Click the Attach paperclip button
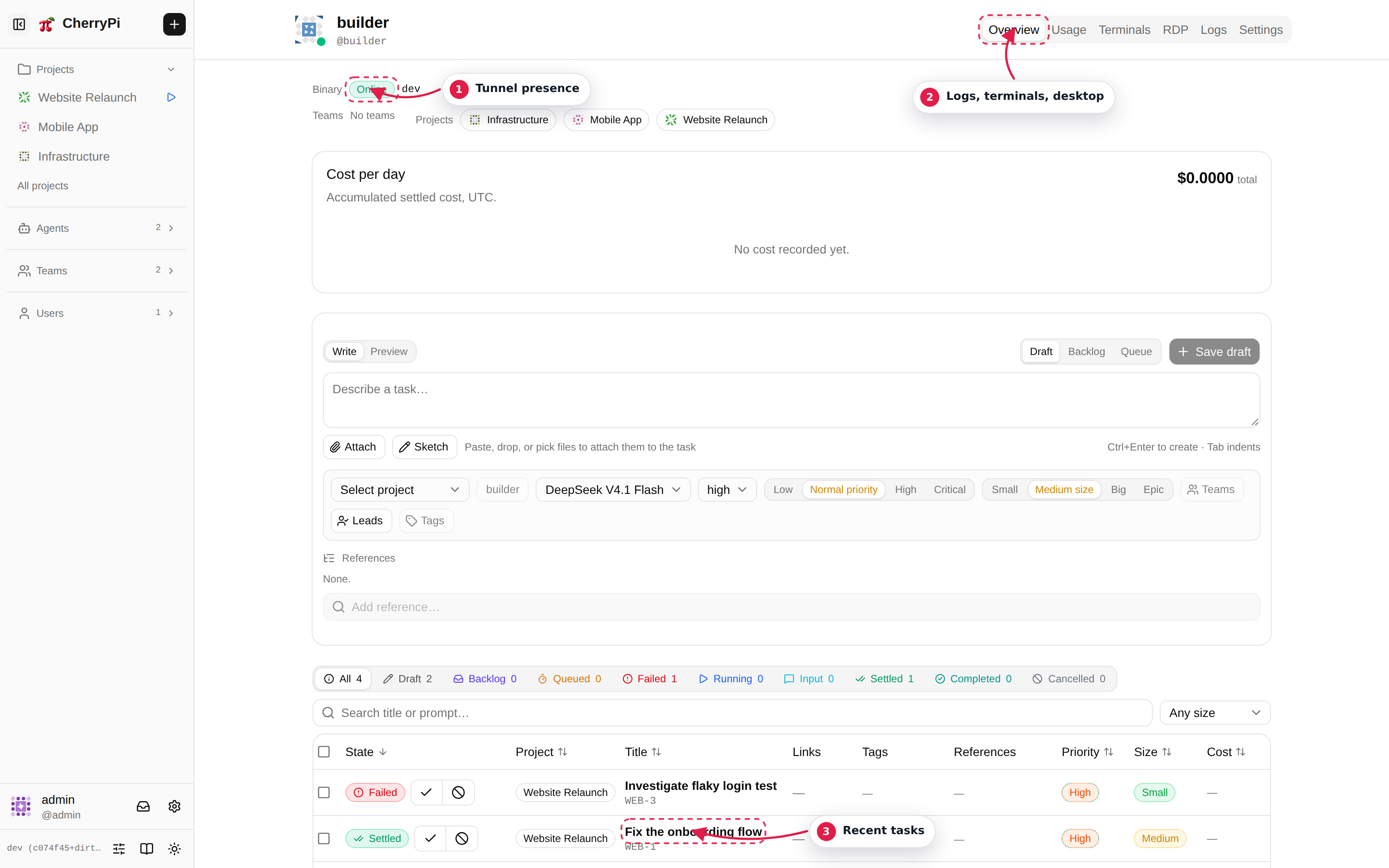1389x868 pixels. point(354,447)
